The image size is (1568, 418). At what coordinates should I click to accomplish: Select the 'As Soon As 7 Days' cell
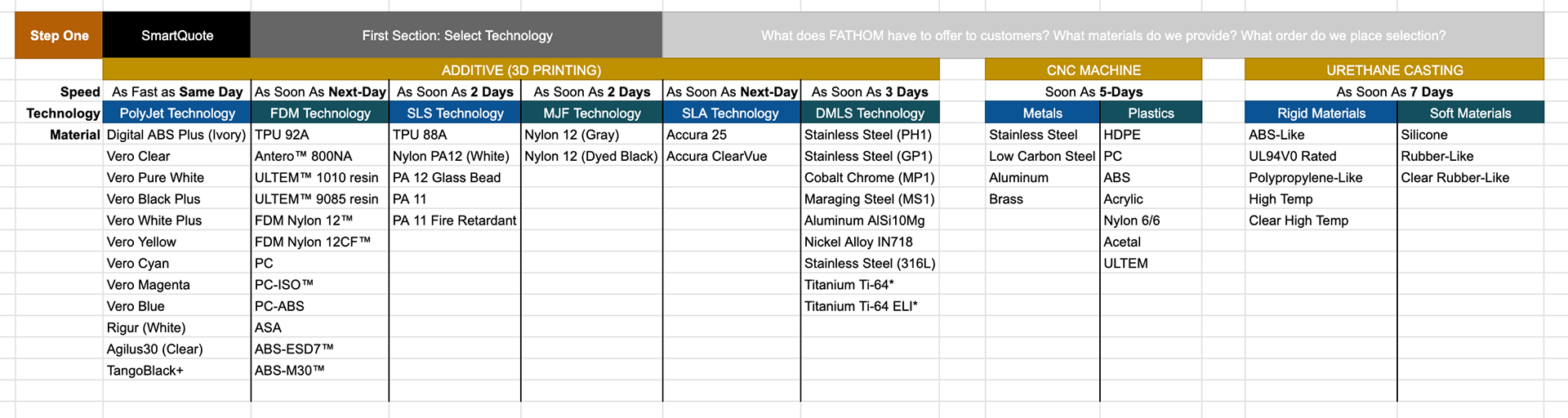point(1394,91)
